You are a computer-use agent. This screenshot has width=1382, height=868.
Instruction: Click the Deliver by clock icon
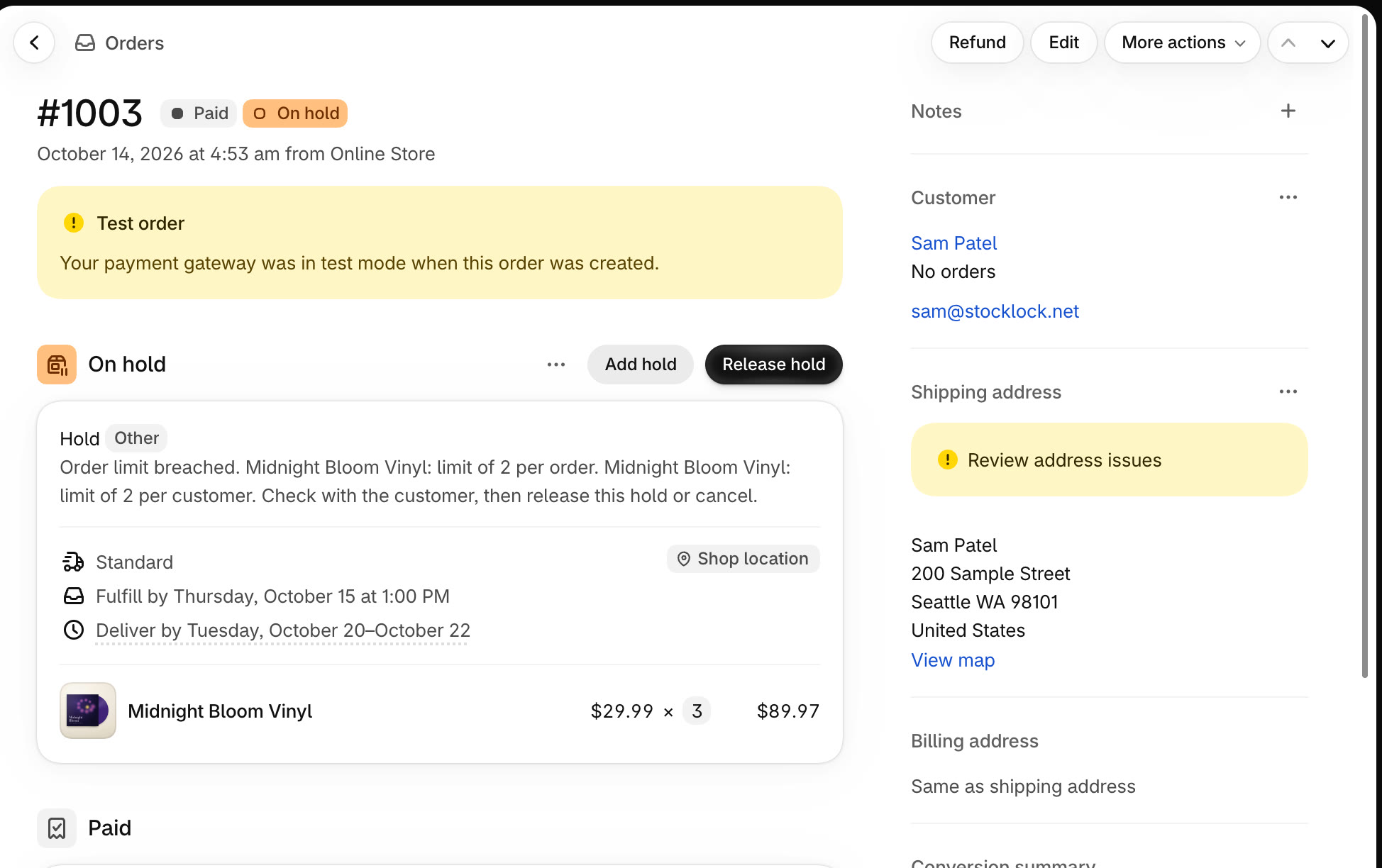click(x=73, y=630)
